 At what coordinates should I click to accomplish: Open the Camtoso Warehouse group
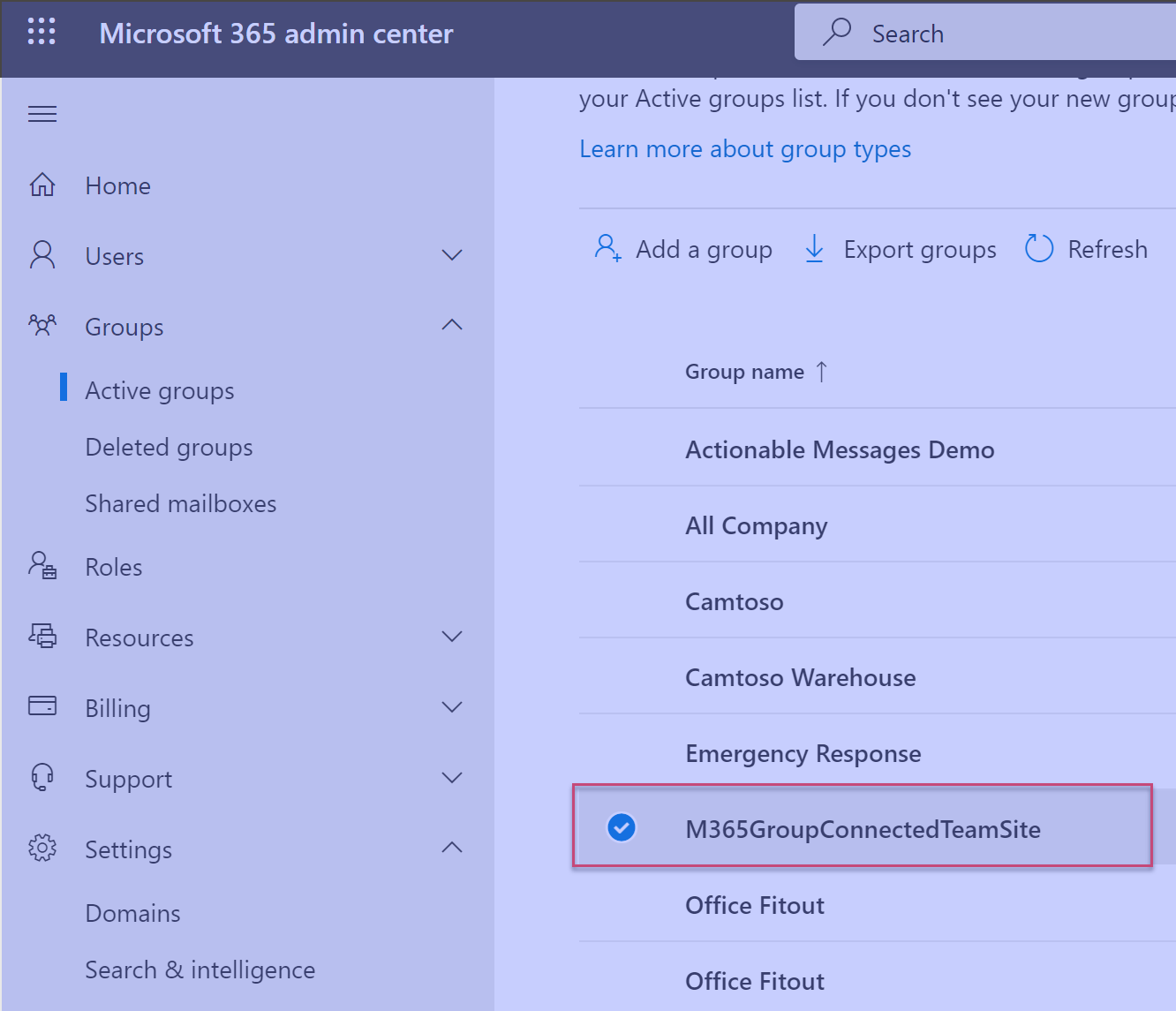point(800,677)
